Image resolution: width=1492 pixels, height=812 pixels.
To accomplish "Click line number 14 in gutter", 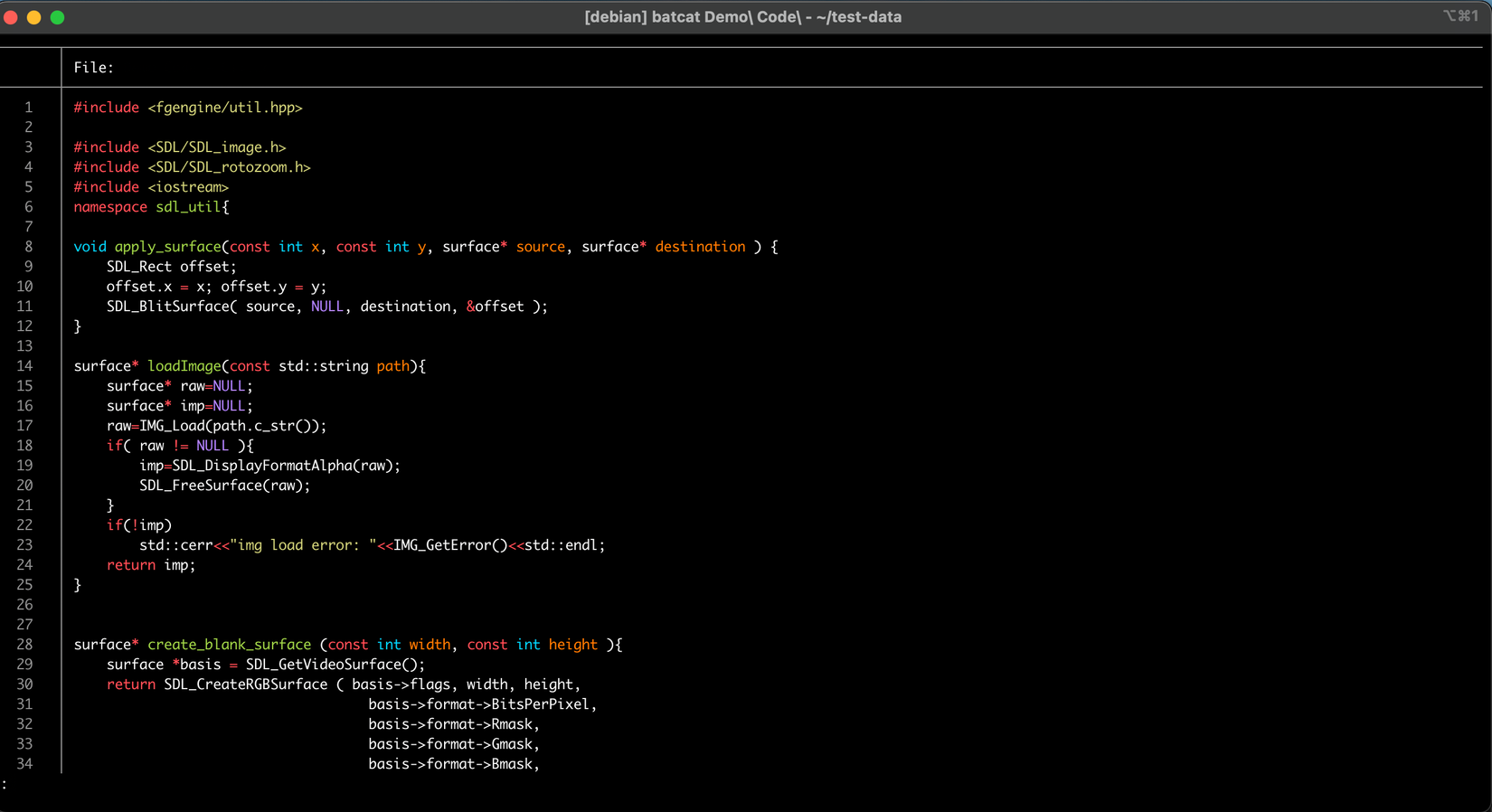I will (24, 366).
